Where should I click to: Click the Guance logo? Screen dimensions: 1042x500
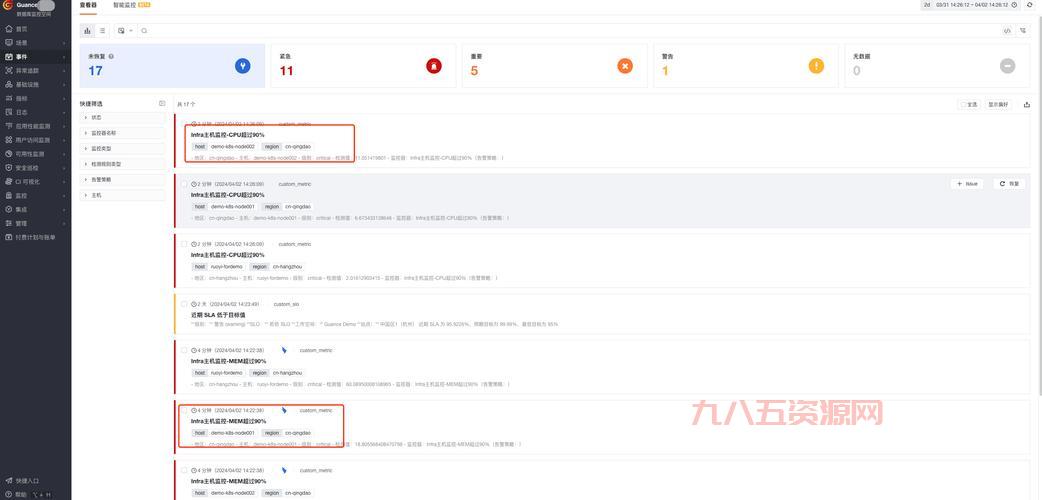coord(9,5)
